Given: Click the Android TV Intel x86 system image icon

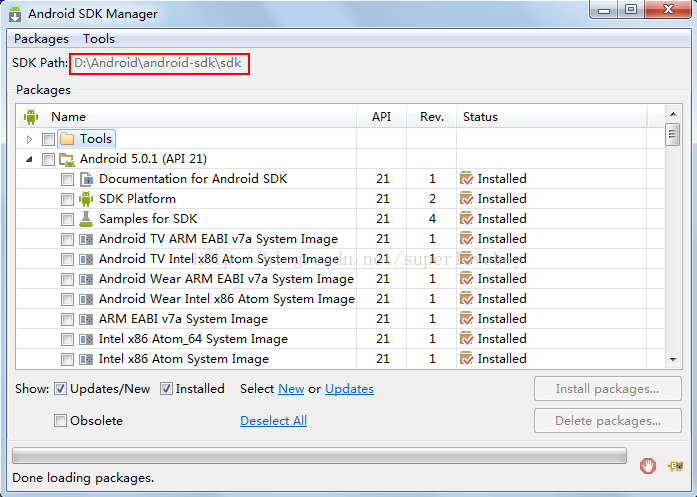Looking at the screenshot, I should click(86, 260).
